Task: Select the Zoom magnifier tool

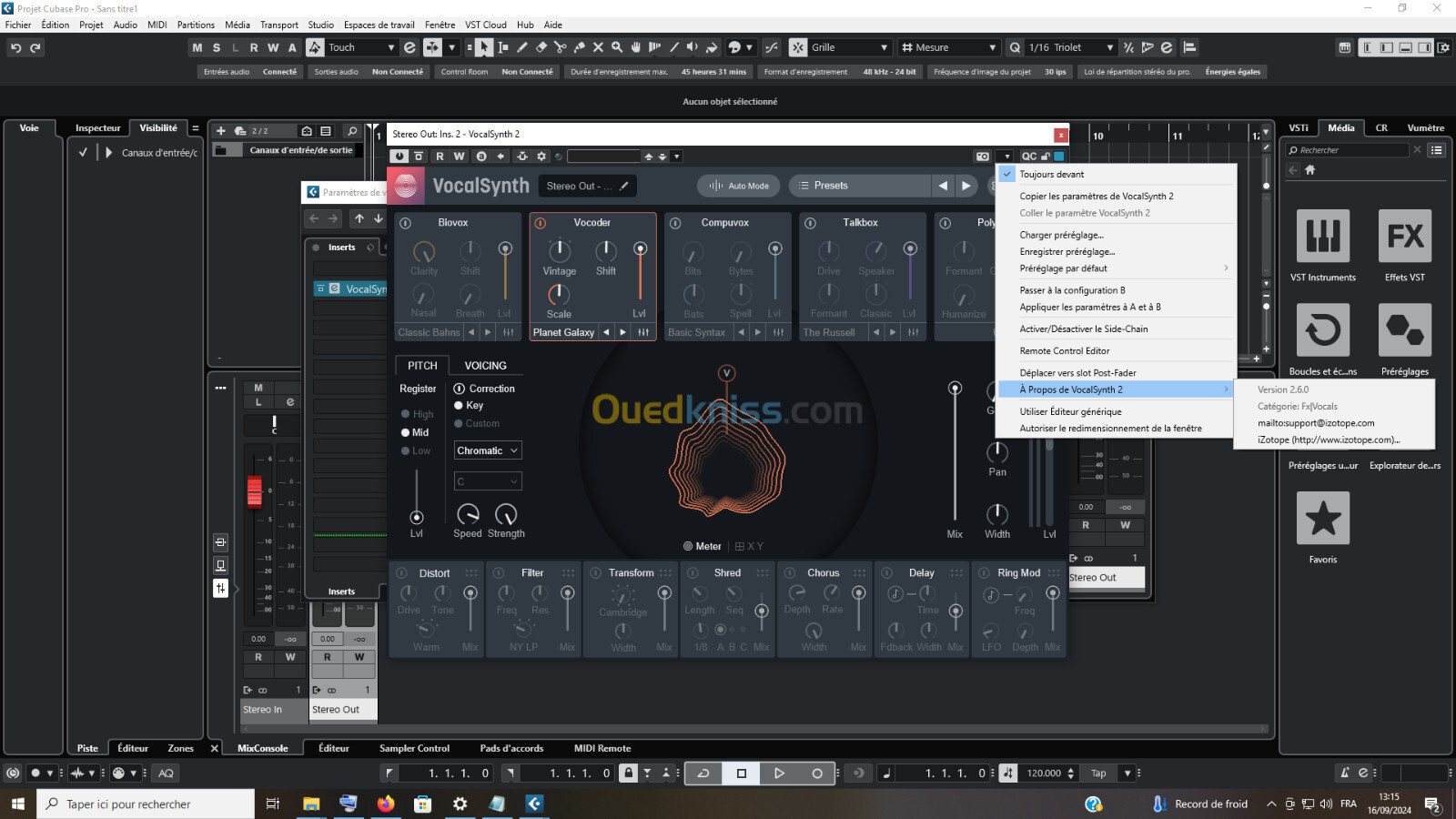Action: point(617,47)
